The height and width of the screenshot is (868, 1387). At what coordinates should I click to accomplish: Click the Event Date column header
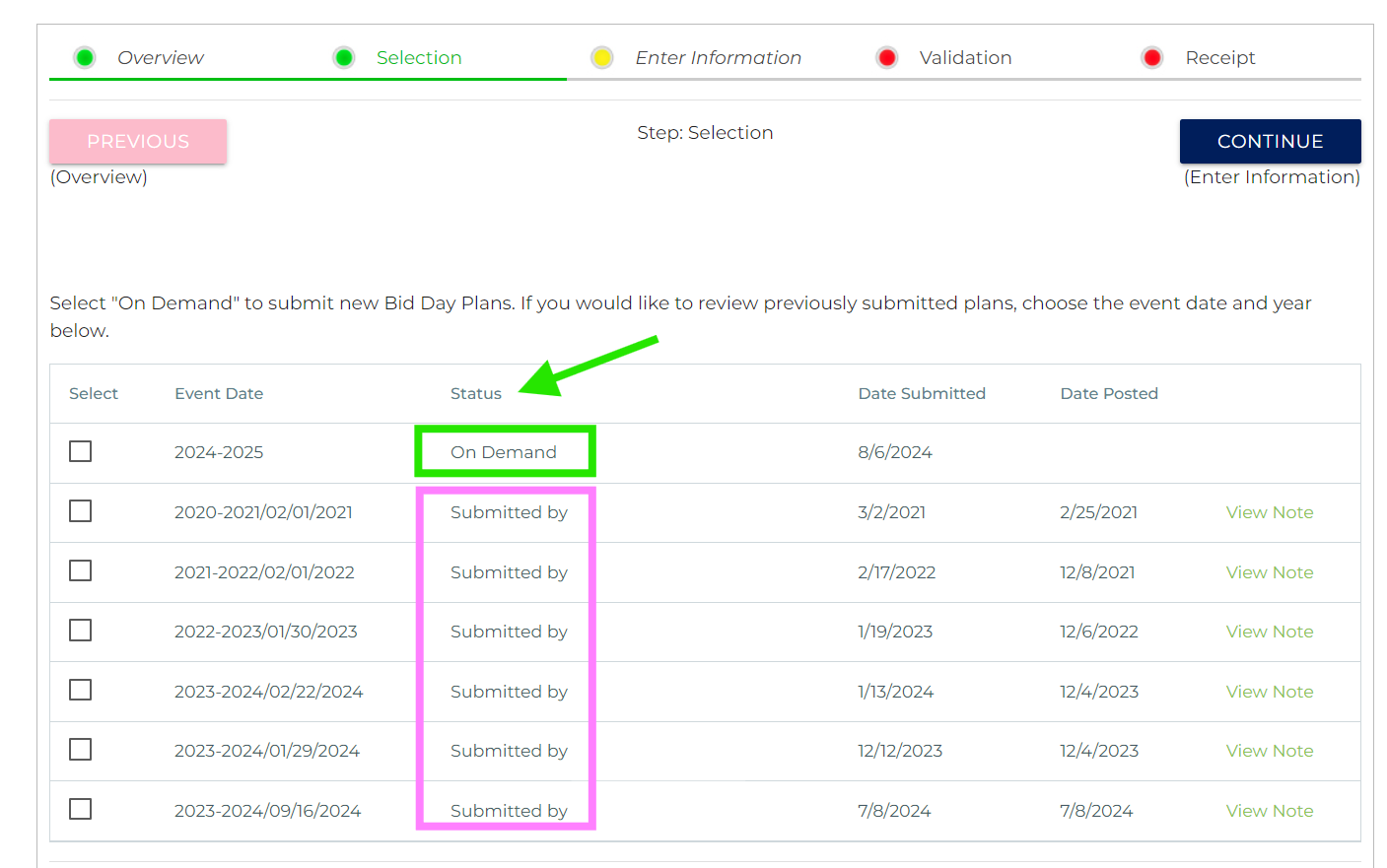pos(219,394)
